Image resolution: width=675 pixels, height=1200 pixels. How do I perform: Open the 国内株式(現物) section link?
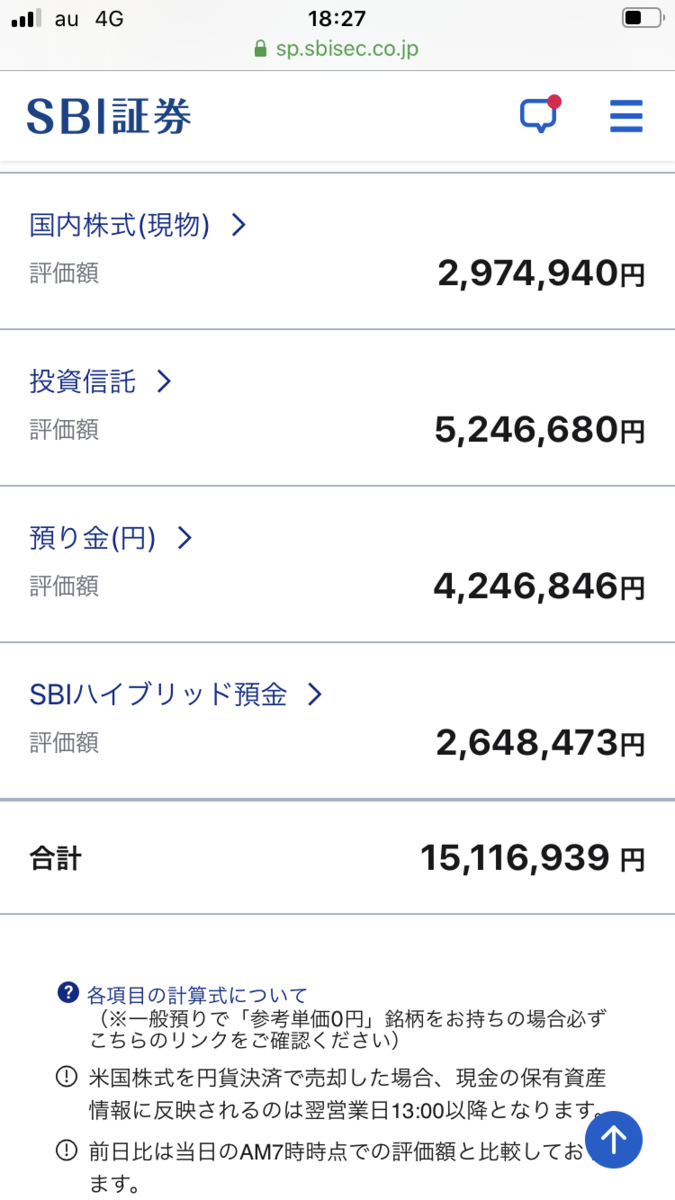click(x=119, y=225)
